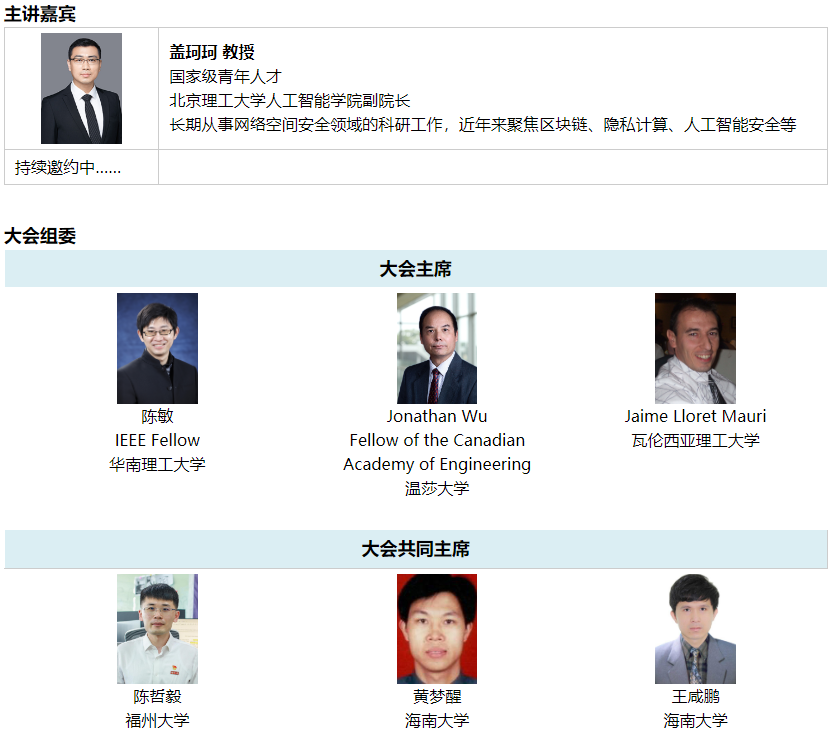The width and height of the screenshot is (831, 735).
Task: Click the 大会共同主席 section header
Action: [x=416, y=549]
